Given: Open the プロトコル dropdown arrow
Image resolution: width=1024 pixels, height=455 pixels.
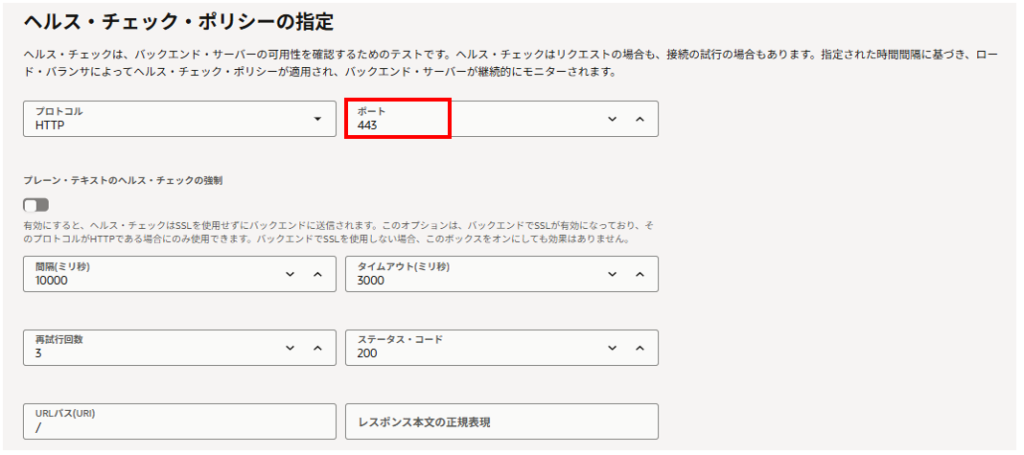Looking at the screenshot, I should (x=317, y=119).
